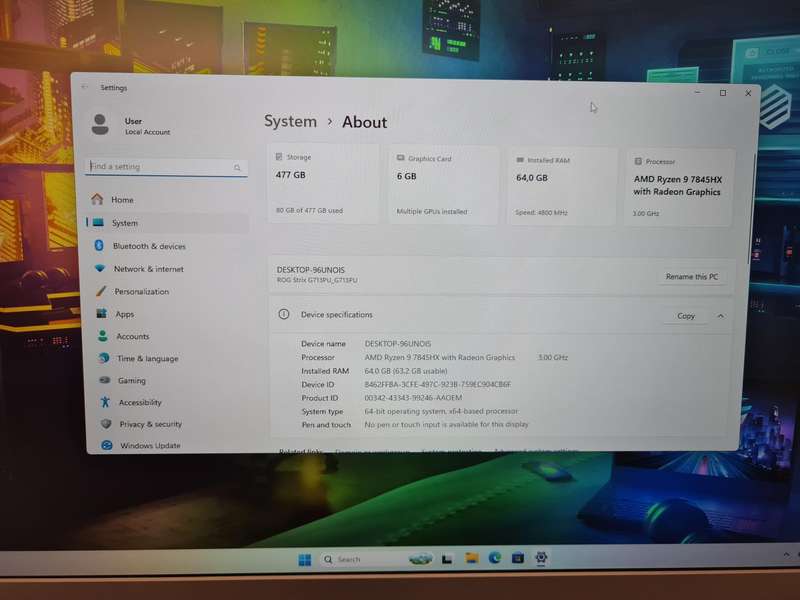Click the No pen or touch input text
This screenshot has height=600, width=800.
coord(446,424)
